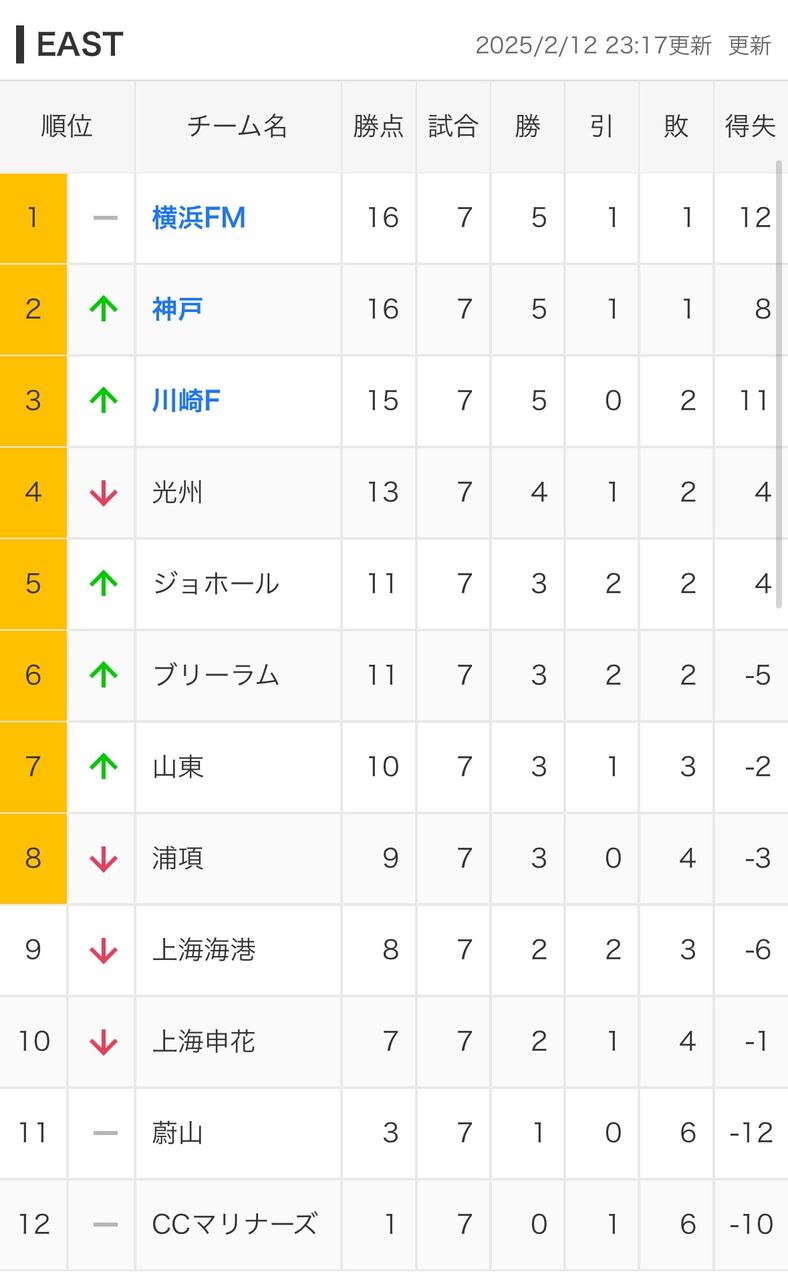Click the vertical scrollbar on the table
This screenshot has height=1280, width=788.
pos(780,385)
